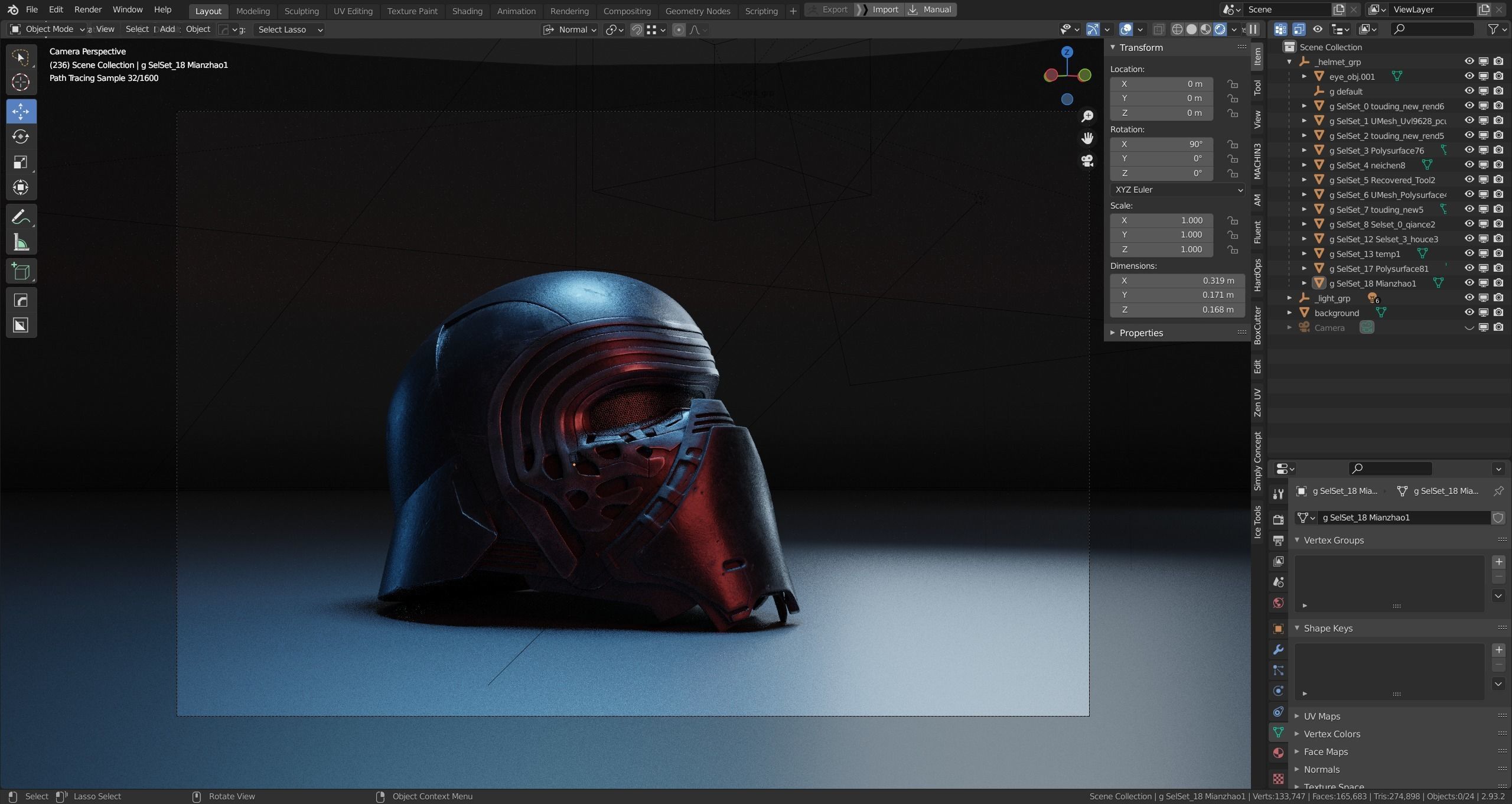The image size is (1512, 804).
Task: Toggle _light_grp eye visibility
Action: click(x=1469, y=298)
